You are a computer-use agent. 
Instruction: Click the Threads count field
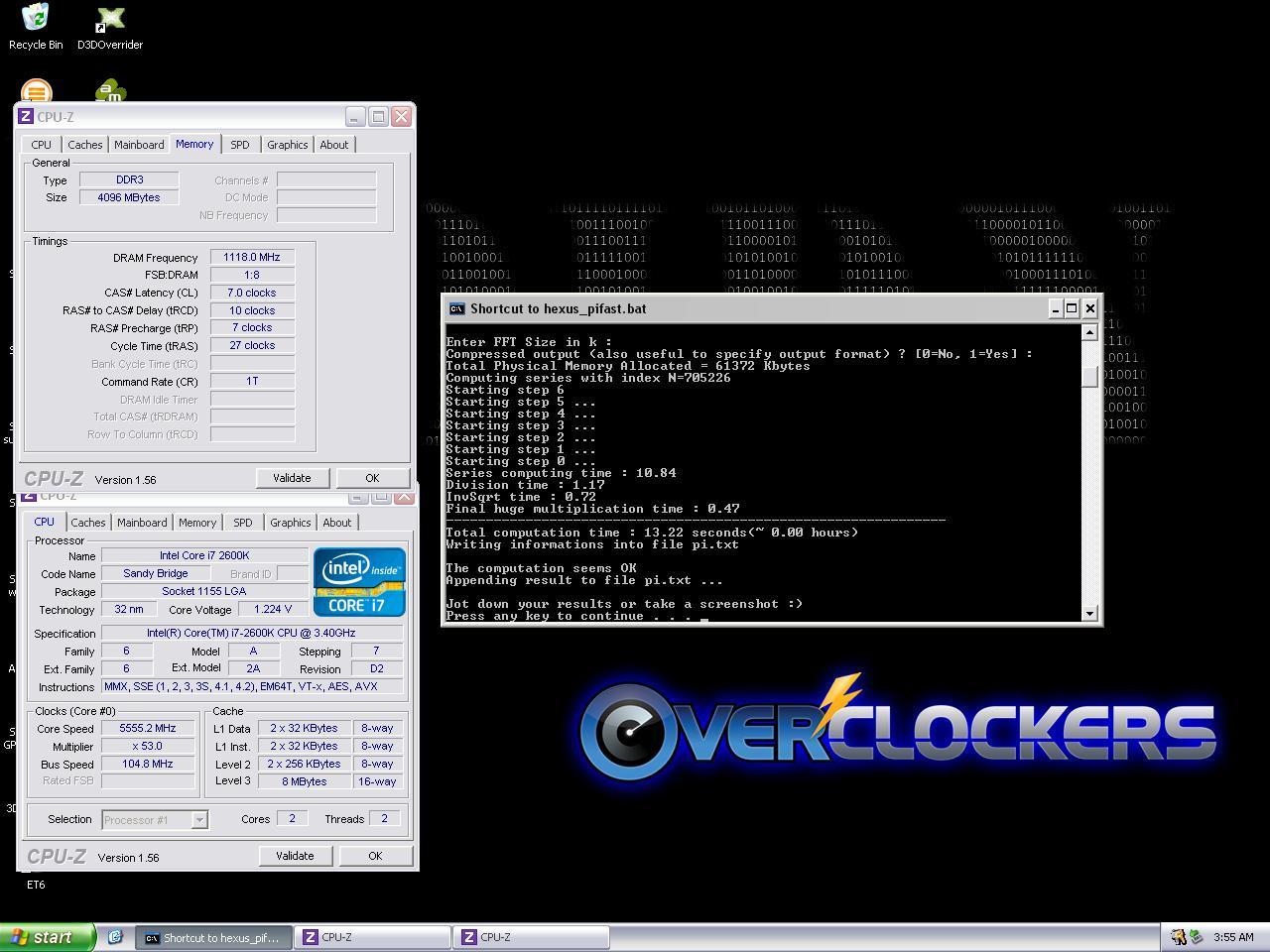tap(385, 818)
